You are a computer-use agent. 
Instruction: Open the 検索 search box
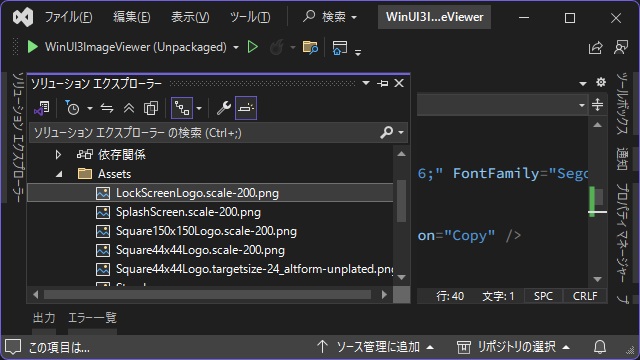[x=330, y=17]
